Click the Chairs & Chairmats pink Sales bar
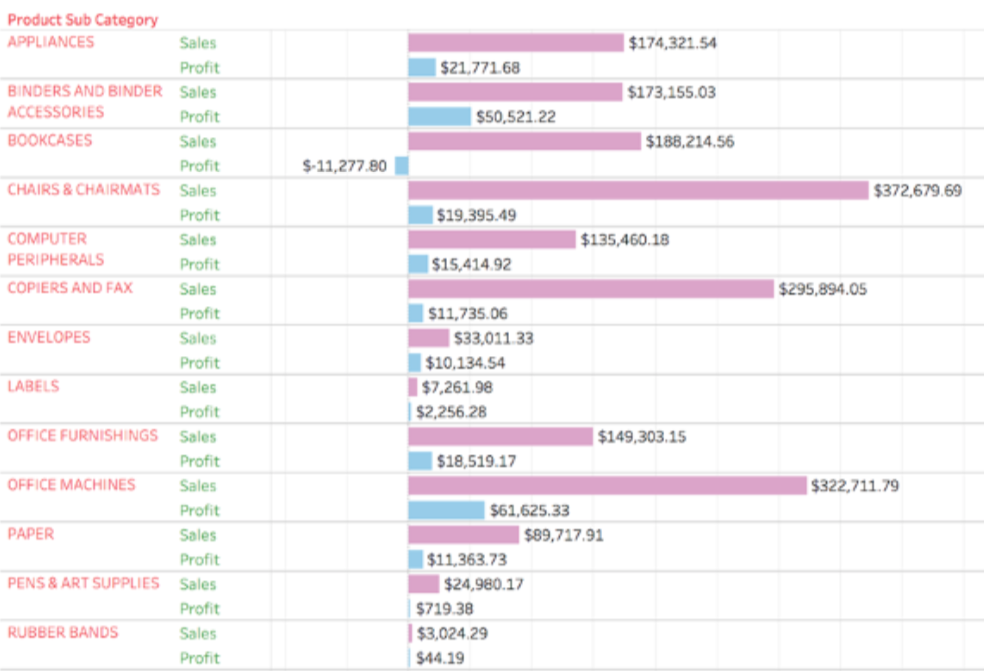 (638, 190)
